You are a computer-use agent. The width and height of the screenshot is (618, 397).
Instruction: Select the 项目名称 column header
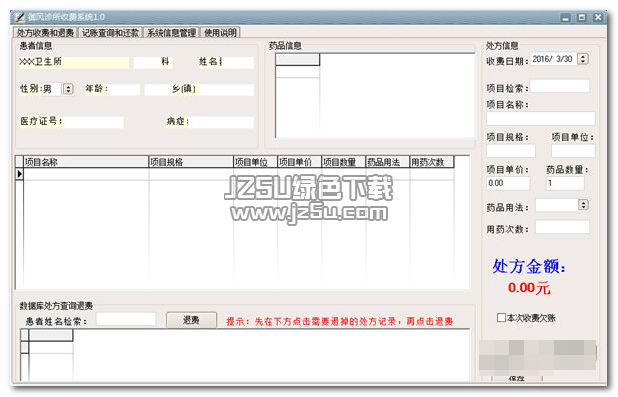[86, 162]
